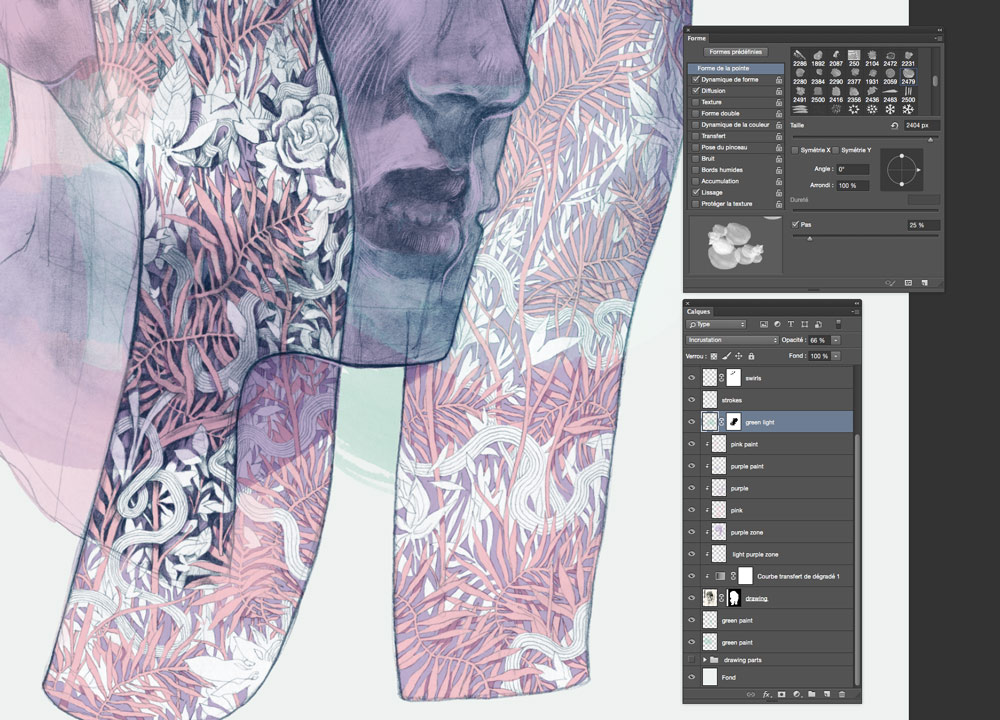Open the Calques panel options menu
The image size is (1000, 720).
(x=856, y=312)
